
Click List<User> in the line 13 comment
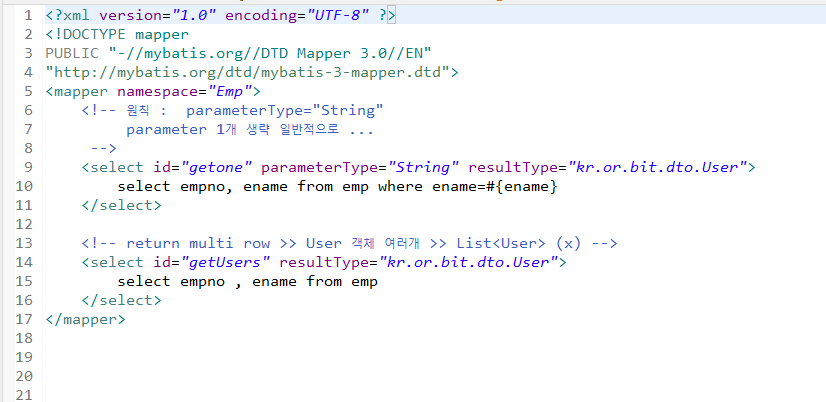point(501,243)
